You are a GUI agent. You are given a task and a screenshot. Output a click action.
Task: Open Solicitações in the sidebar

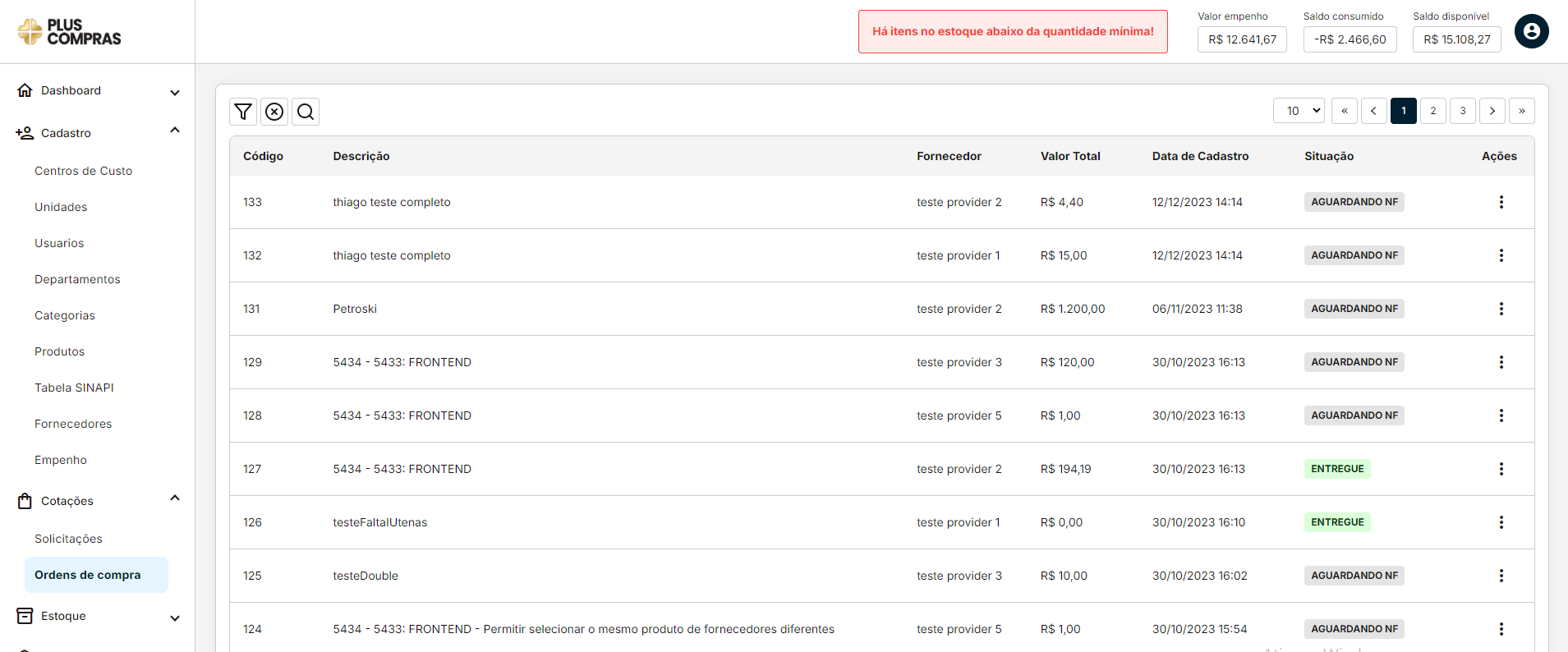tap(68, 539)
